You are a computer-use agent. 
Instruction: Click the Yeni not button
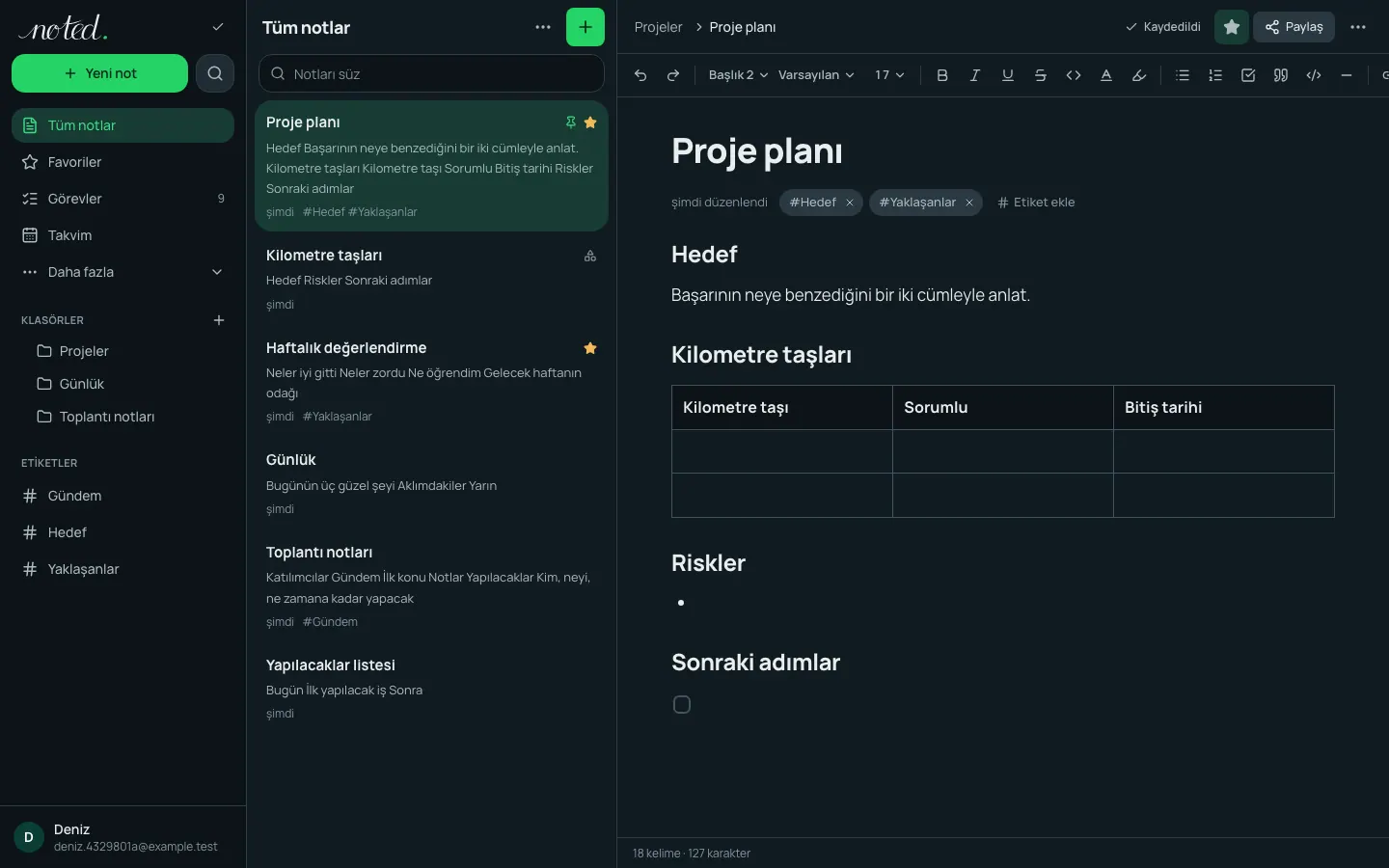click(99, 73)
